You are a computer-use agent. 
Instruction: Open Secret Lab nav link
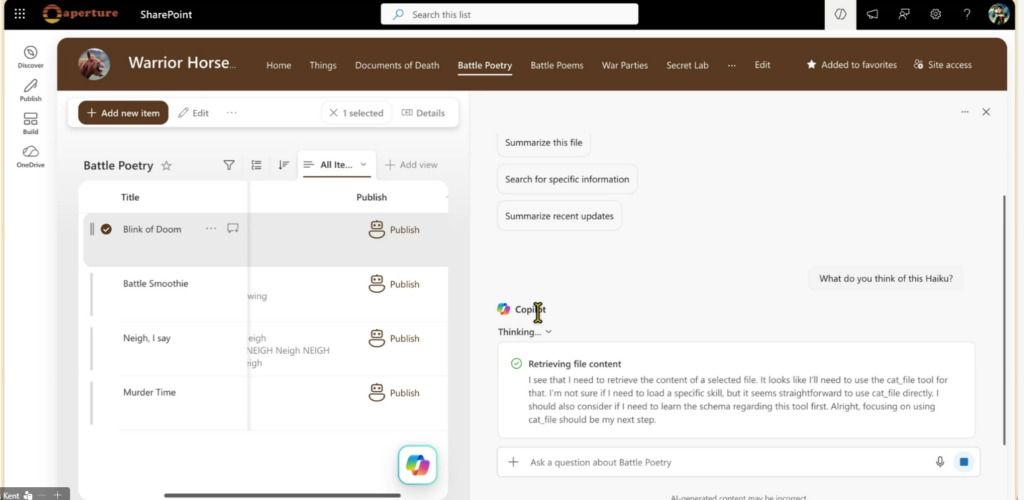687,65
